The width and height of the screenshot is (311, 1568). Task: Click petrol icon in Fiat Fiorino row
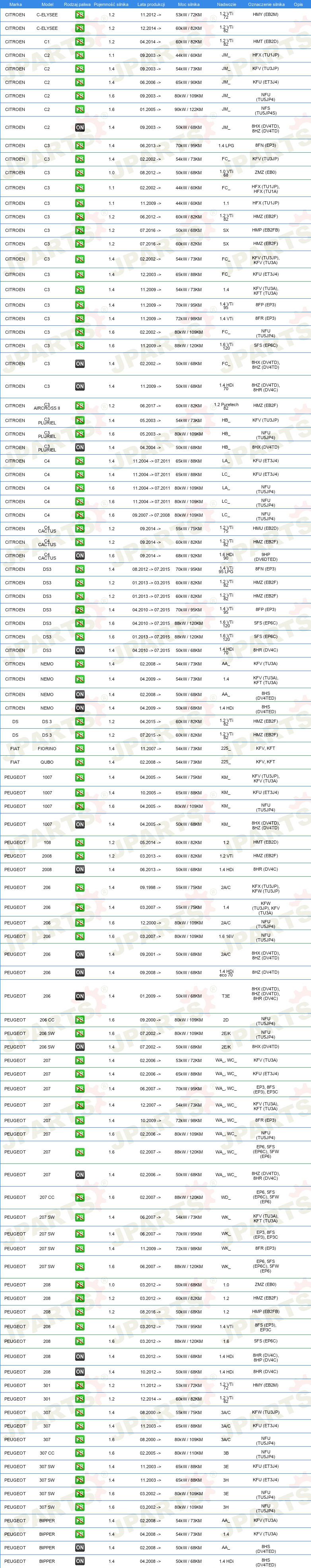[x=80, y=749]
